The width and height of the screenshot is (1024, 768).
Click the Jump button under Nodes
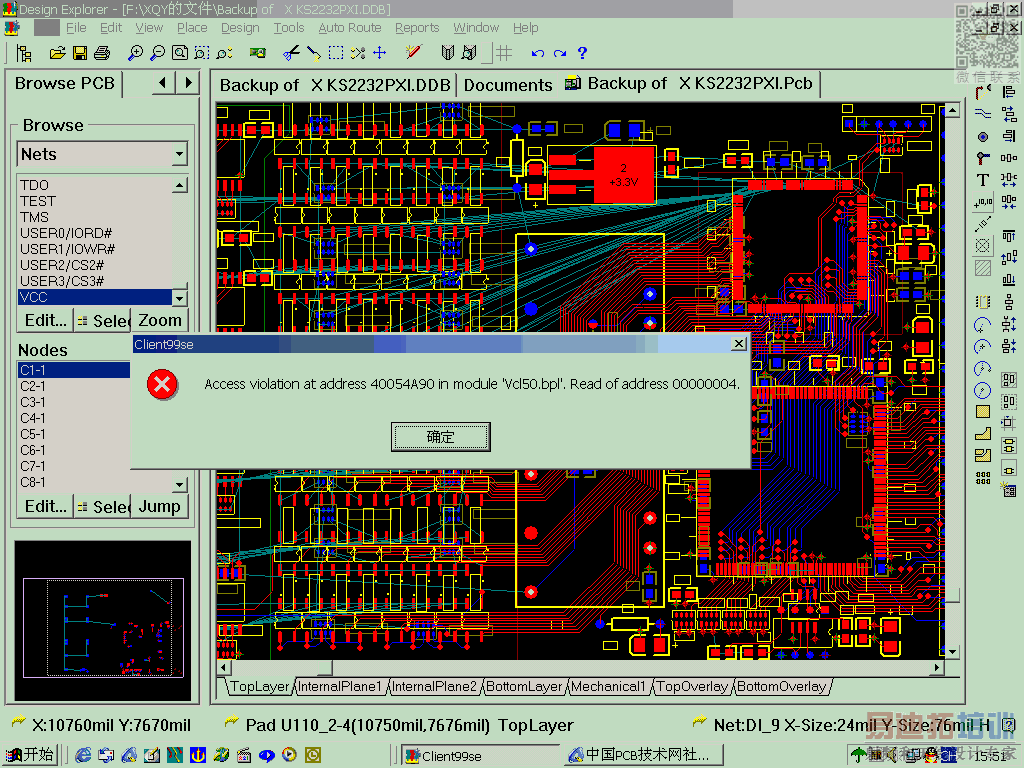click(160, 507)
